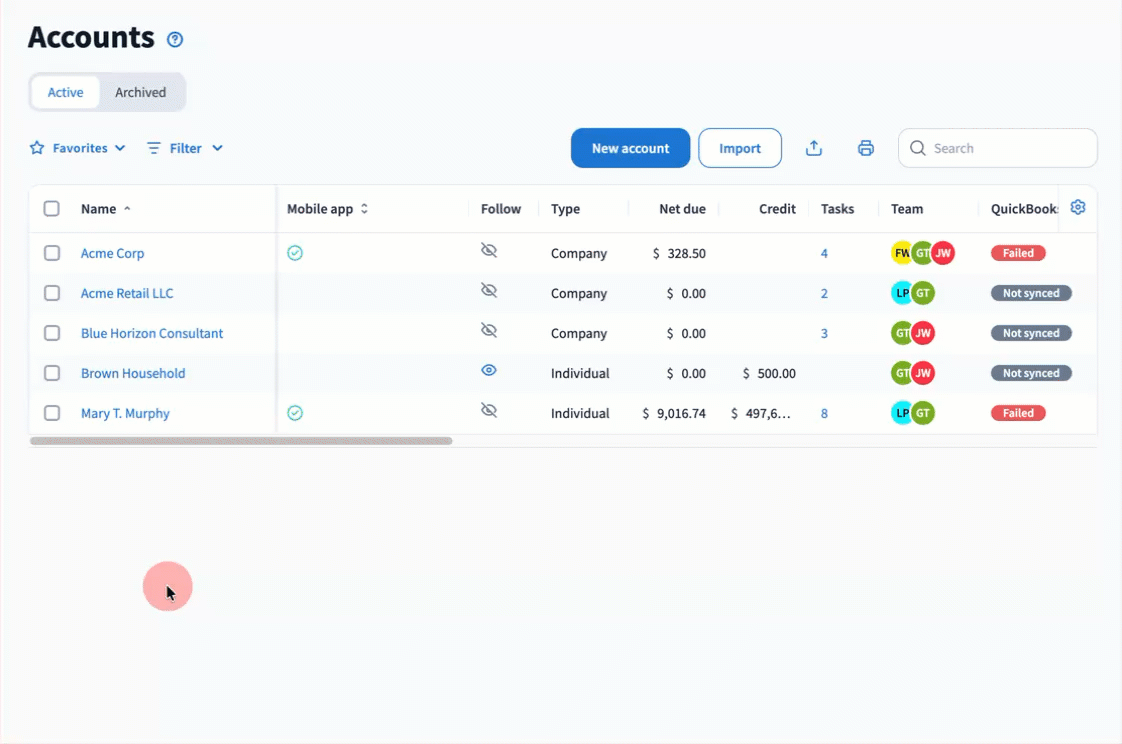Click mobile app checkmark icon for Acme Corp
Viewport: 1122px width, 744px height.
click(295, 253)
